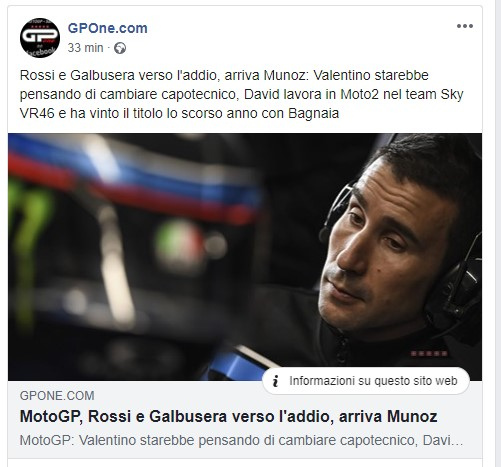Click the GPOne.com round profile avatar
Viewport: 501px width, 467px height.
[40, 38]
